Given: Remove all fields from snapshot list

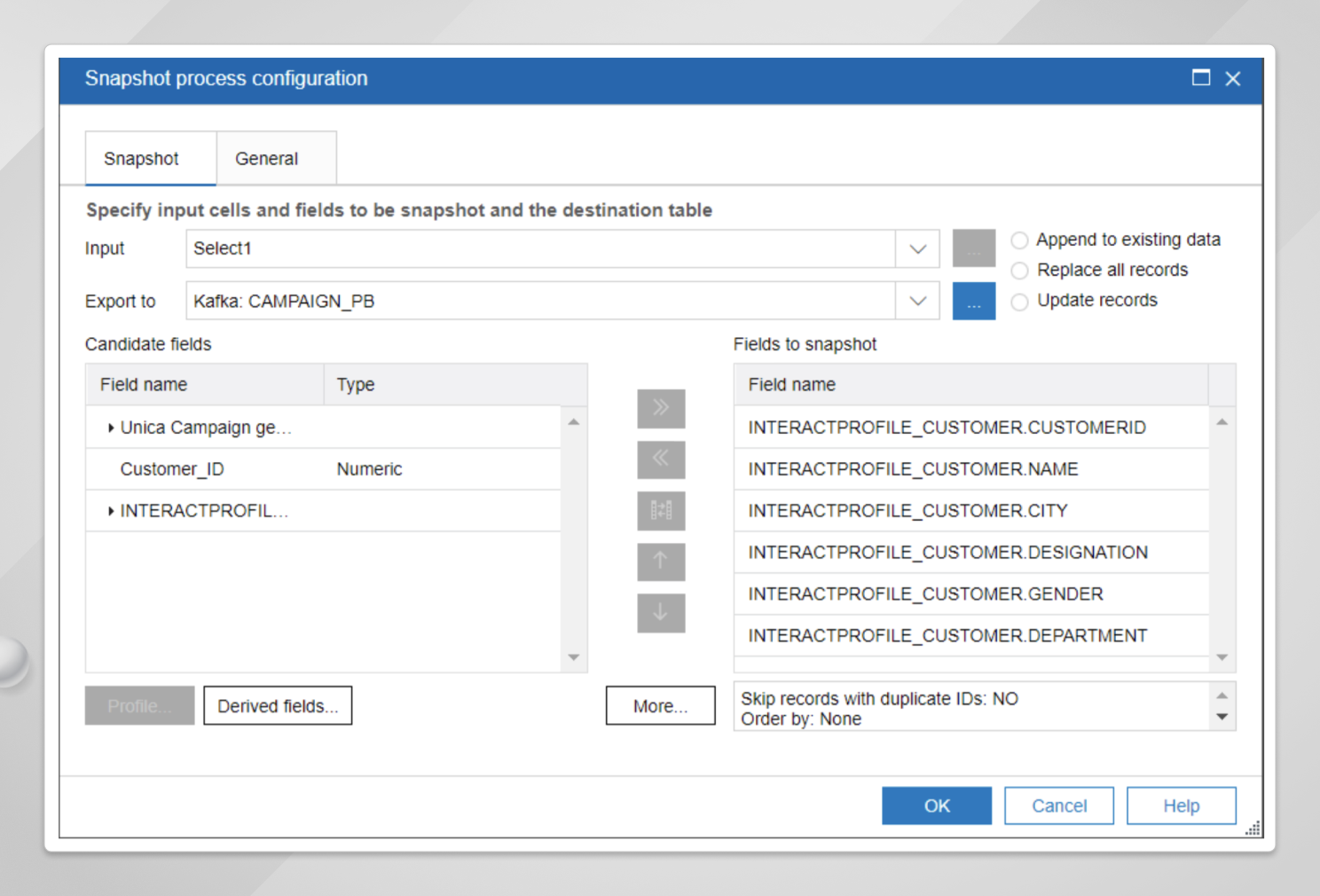Looking at the screenshot, I should click(660, 460).
